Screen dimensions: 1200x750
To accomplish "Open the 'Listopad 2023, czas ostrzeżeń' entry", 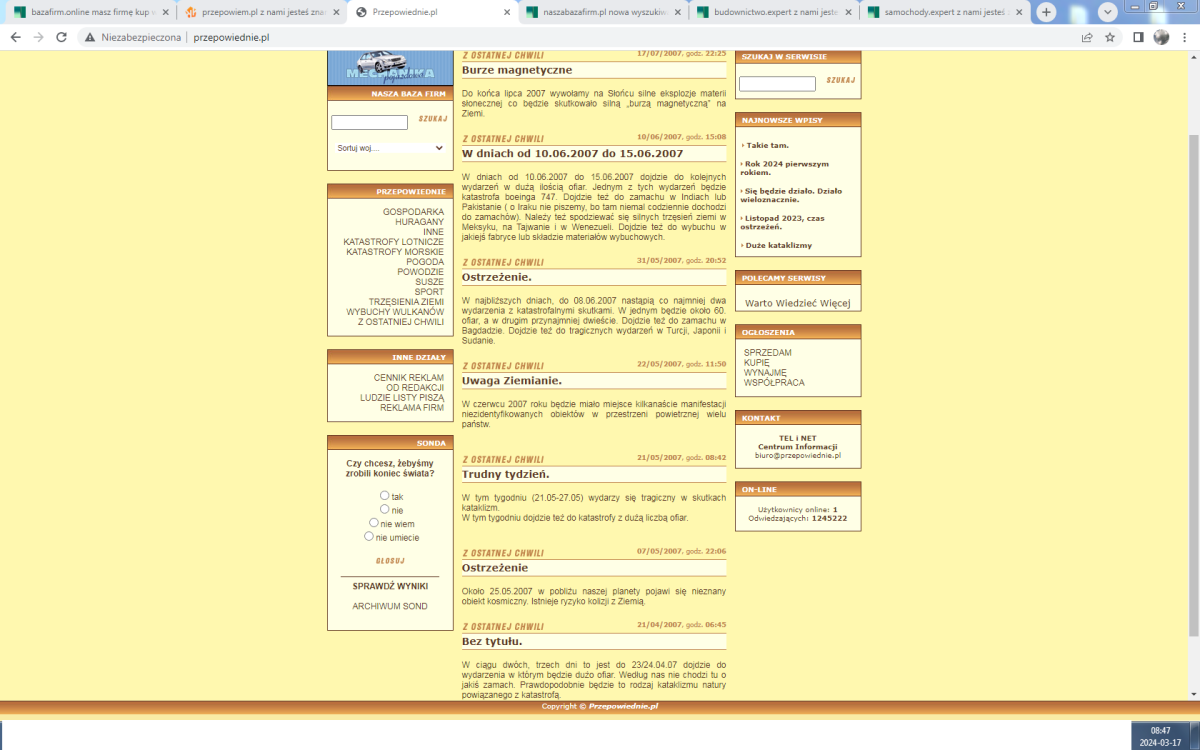I will click(x=784, y=221).
